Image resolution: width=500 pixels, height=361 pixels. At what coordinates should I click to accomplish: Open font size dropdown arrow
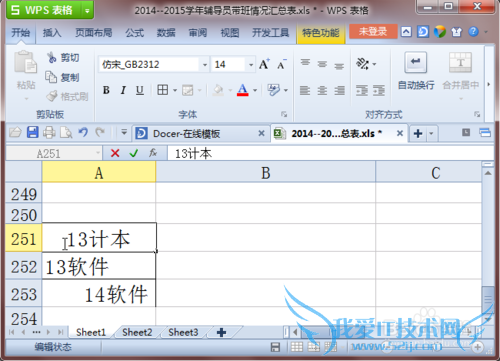tap(251, 64)
